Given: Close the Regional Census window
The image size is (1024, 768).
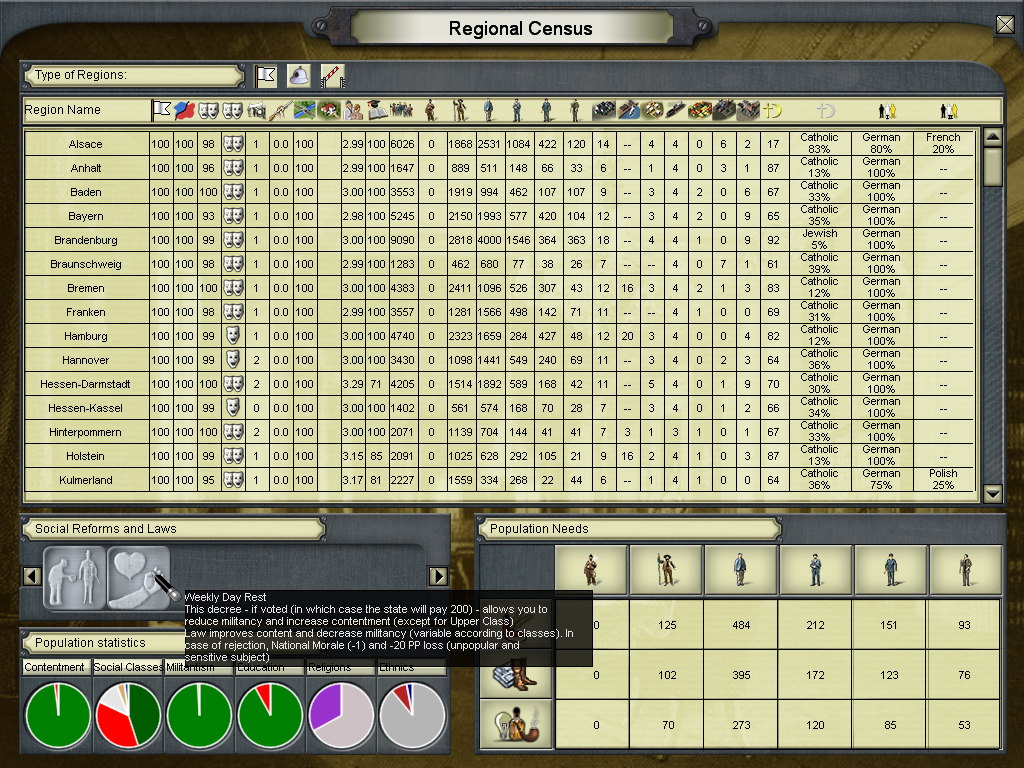Looking at the screenshot, I should (1005, 25).
